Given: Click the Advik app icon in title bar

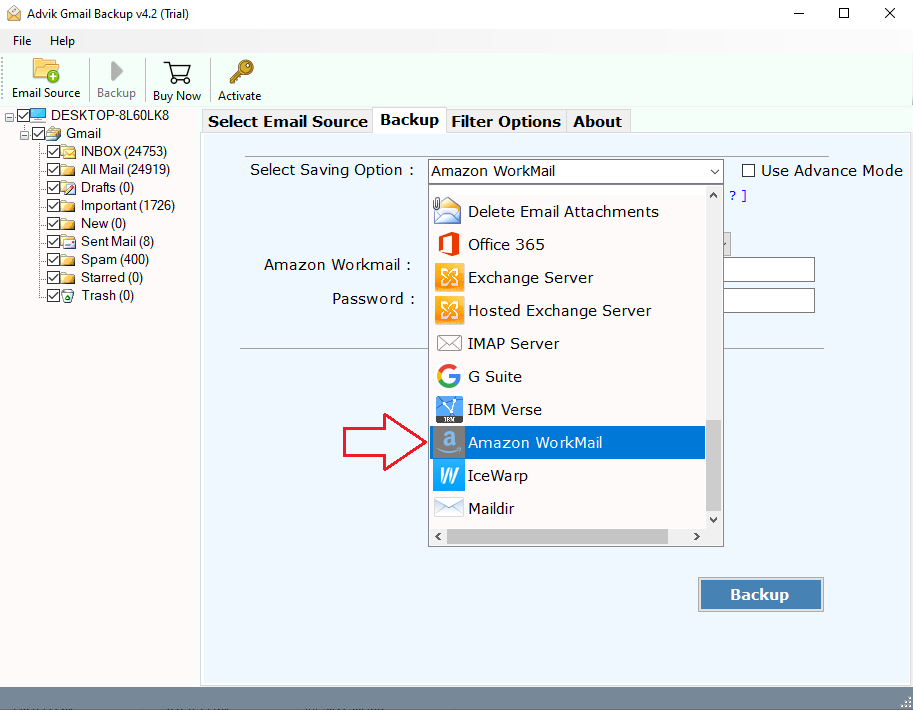Looking at the screenshot, I should pyautogui.click(x=14, y=13).
